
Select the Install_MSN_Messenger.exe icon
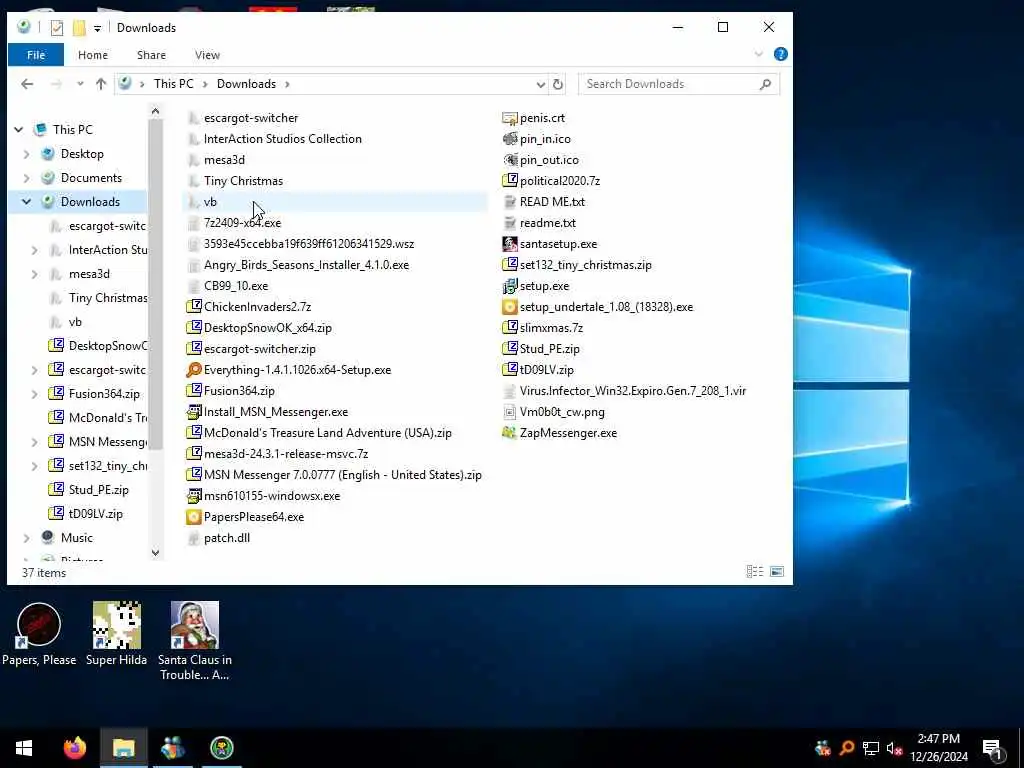[193, 411]
